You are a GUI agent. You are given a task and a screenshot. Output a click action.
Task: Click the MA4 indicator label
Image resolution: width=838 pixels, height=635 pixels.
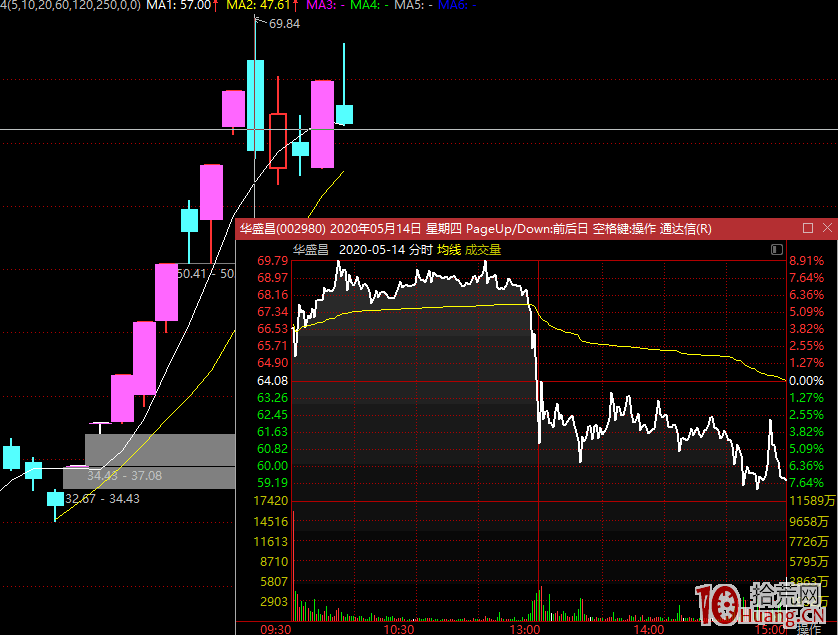point(369,5)
